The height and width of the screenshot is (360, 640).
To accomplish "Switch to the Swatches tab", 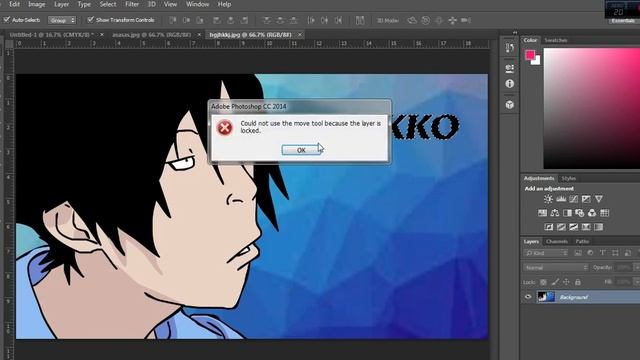I will click(x=556, y=40).
